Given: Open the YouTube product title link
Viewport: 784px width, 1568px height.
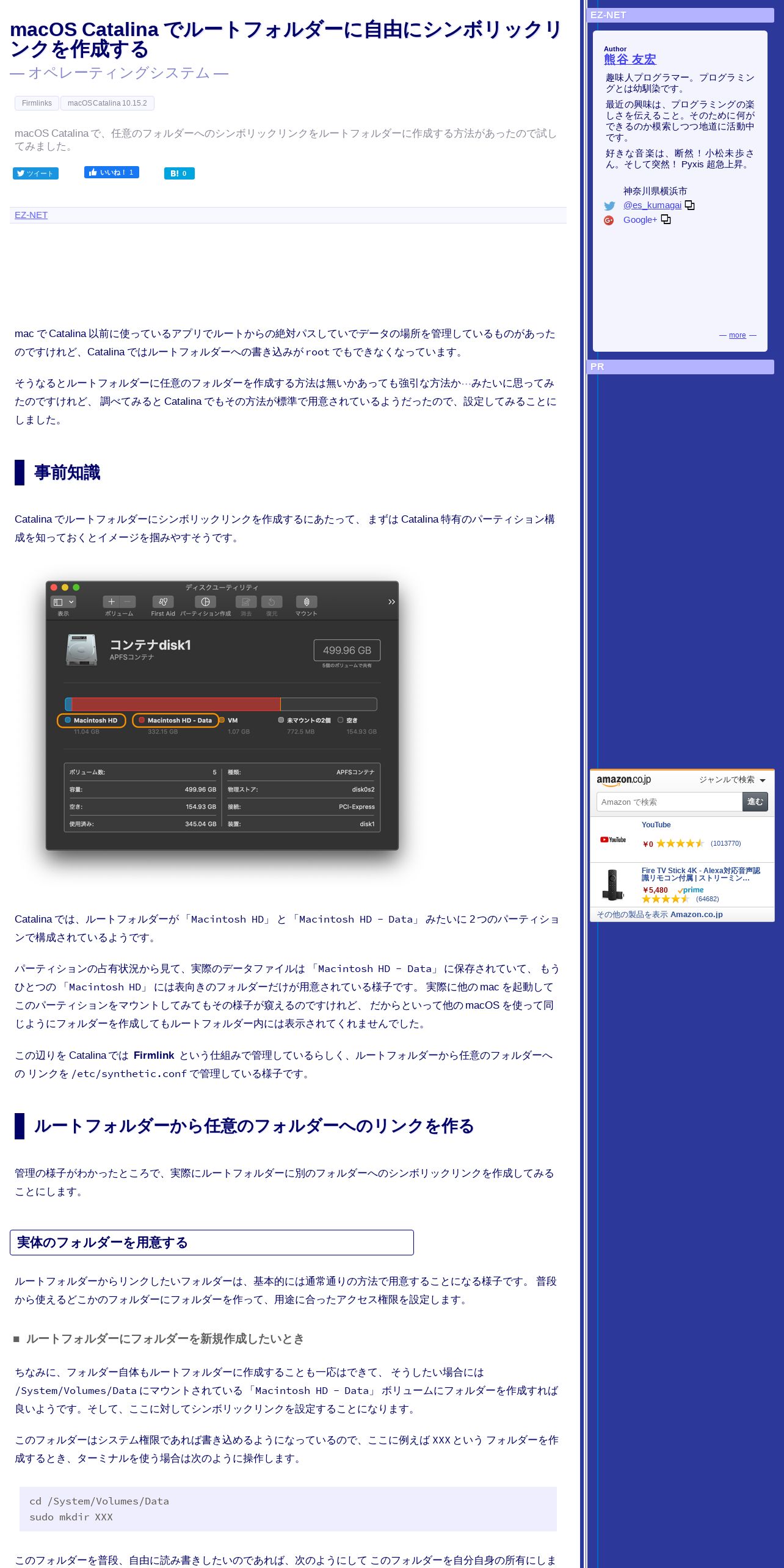Looking at the screenshot, I should pos(656,825).
